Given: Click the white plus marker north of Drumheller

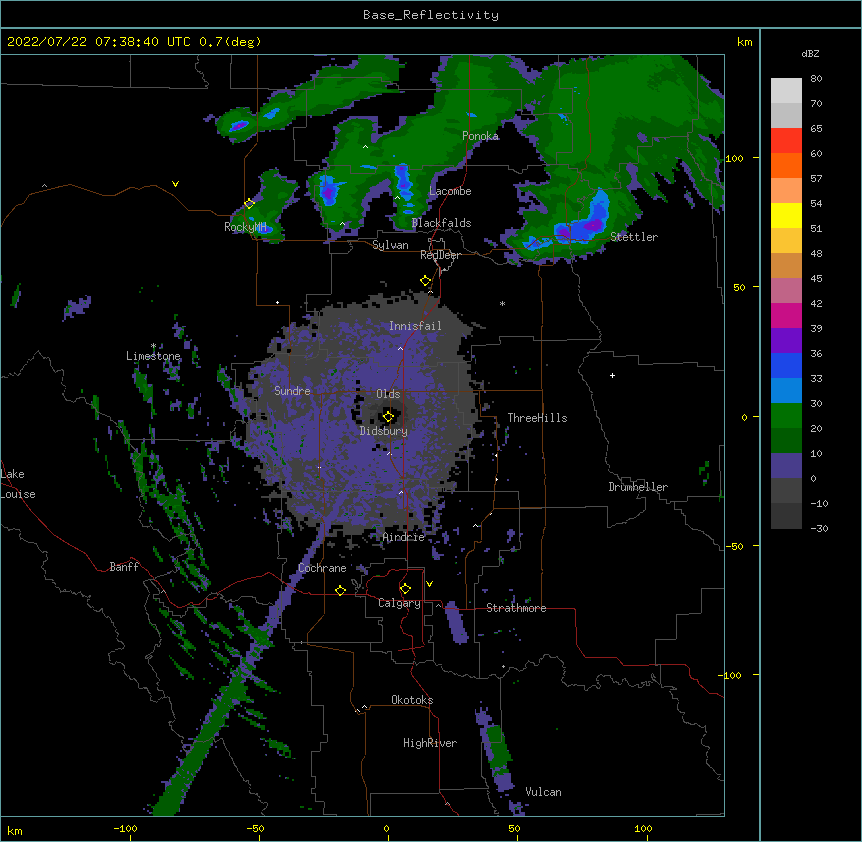Looking at the screenshot, I should pyautogui.click(x=612, y=375).
